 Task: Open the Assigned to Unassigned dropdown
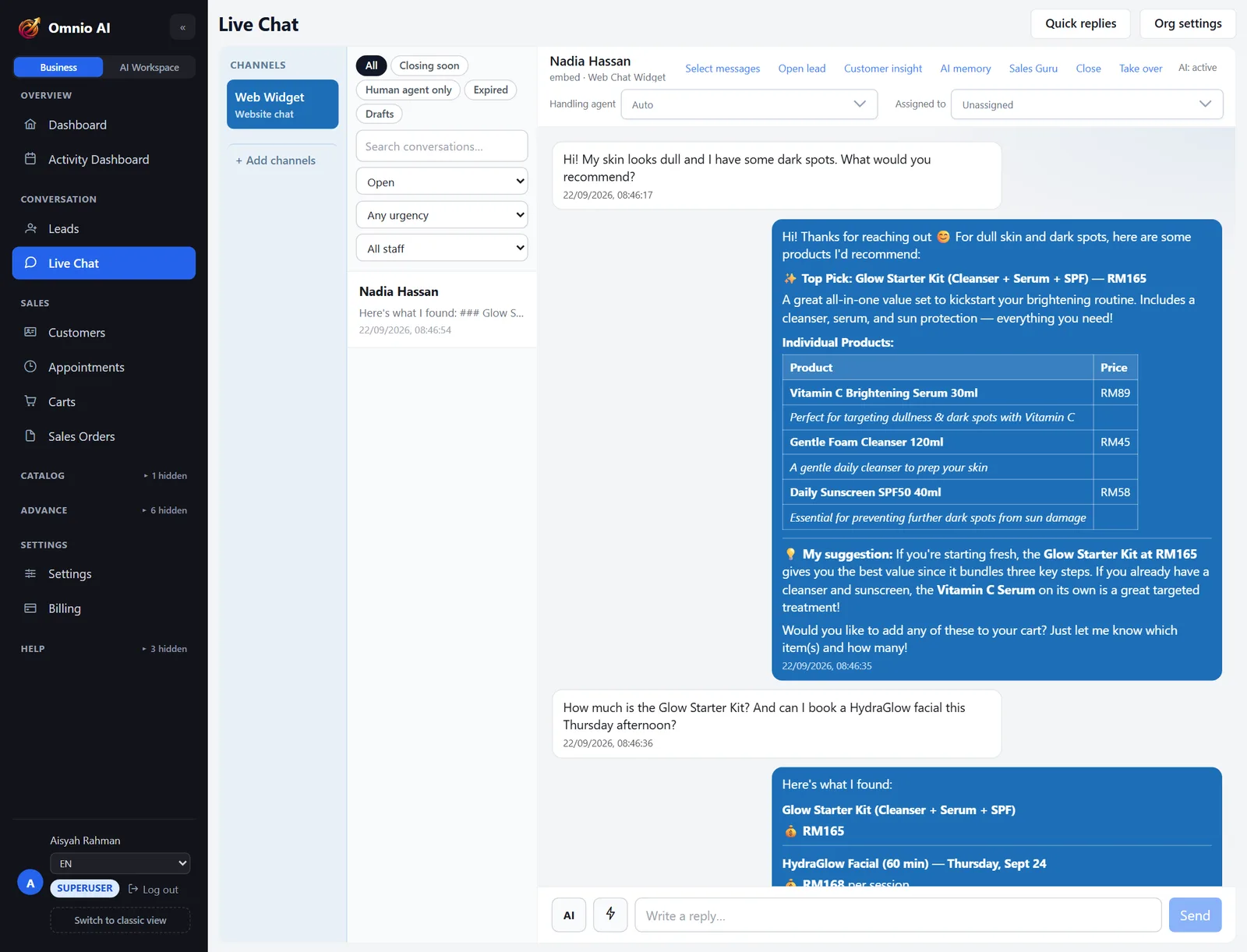[x=1087, y=104]
